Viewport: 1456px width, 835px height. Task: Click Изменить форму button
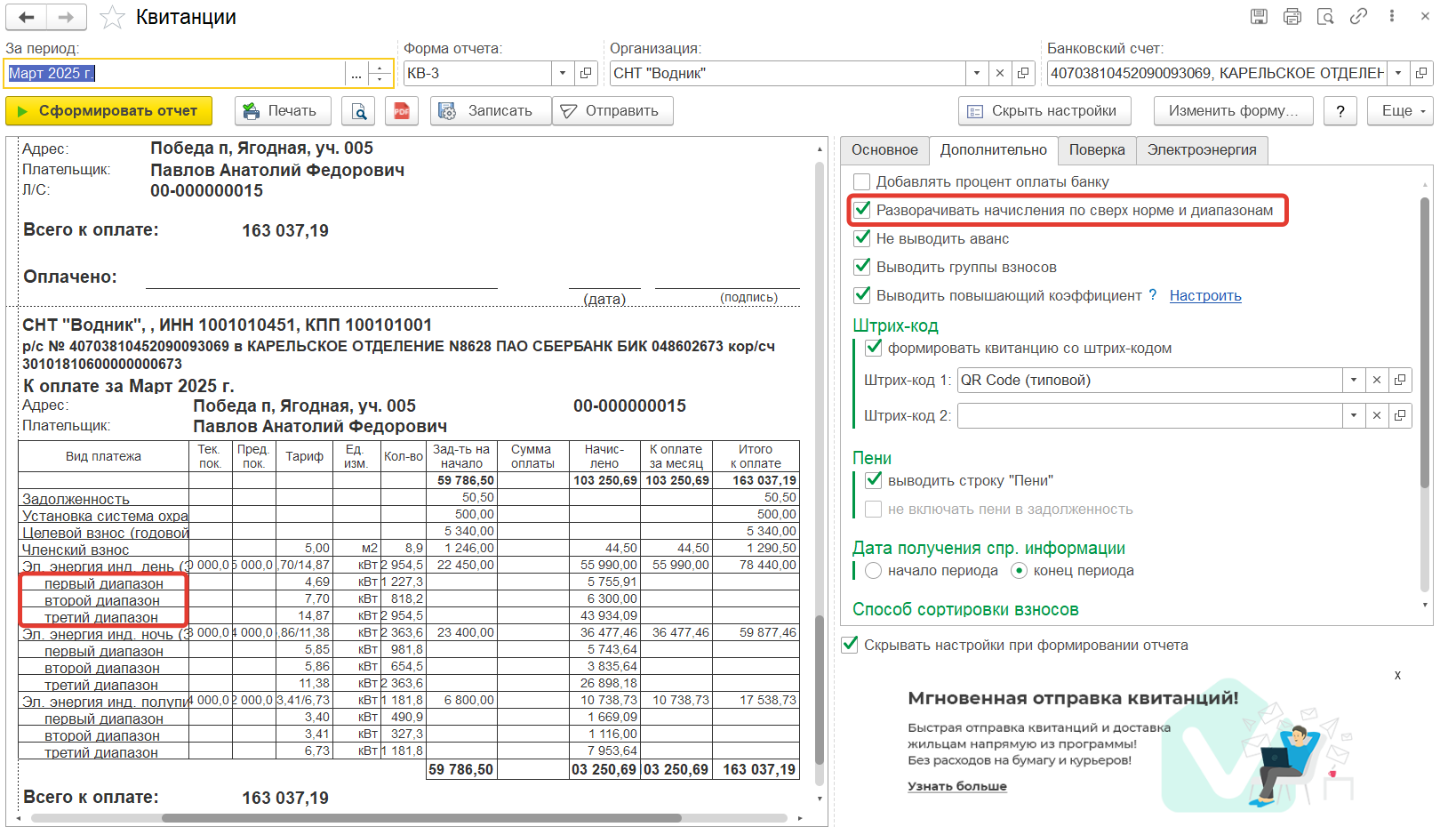[1233, 111]
